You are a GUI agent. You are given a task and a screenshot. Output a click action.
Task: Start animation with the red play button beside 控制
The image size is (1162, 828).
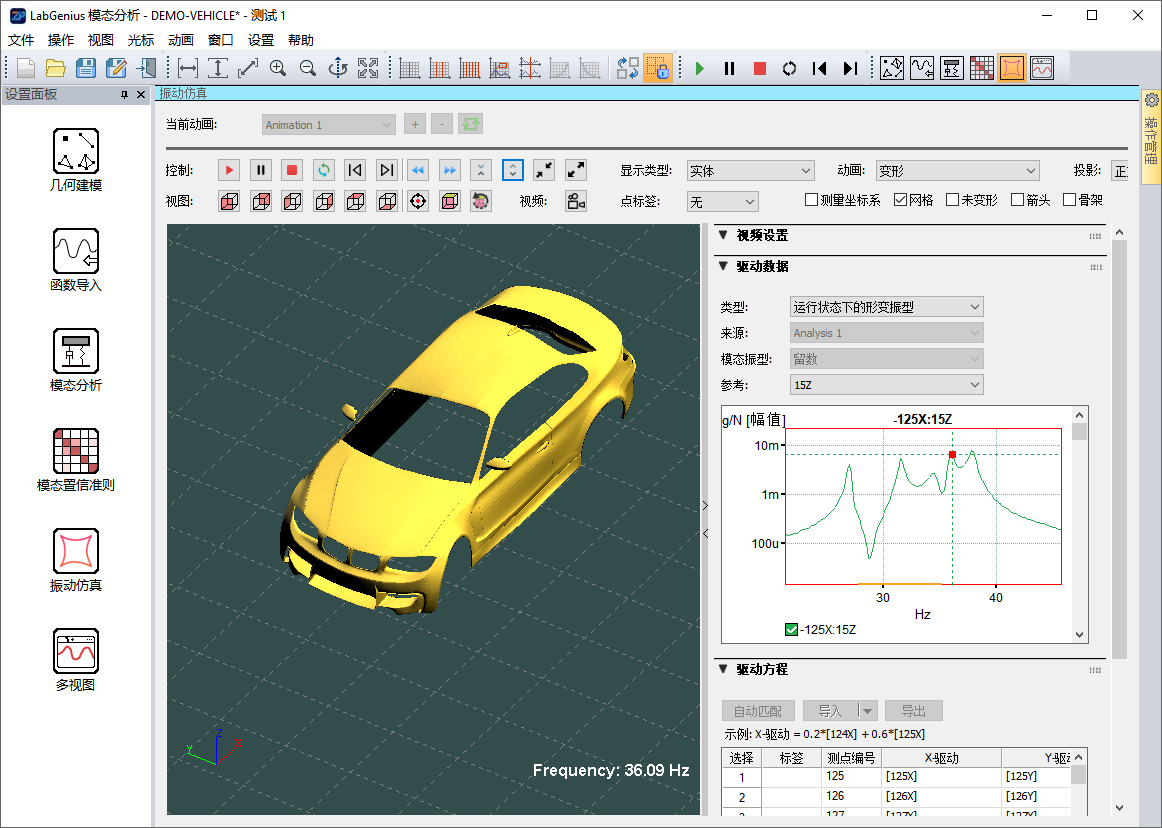pyautogui.click(x=229, y=170)
